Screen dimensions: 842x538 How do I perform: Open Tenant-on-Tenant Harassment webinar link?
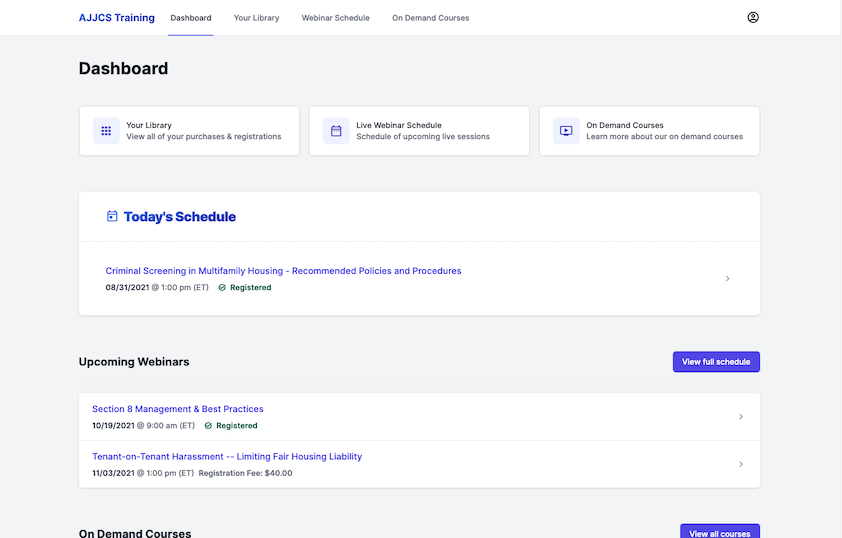(x=226, y=457)
